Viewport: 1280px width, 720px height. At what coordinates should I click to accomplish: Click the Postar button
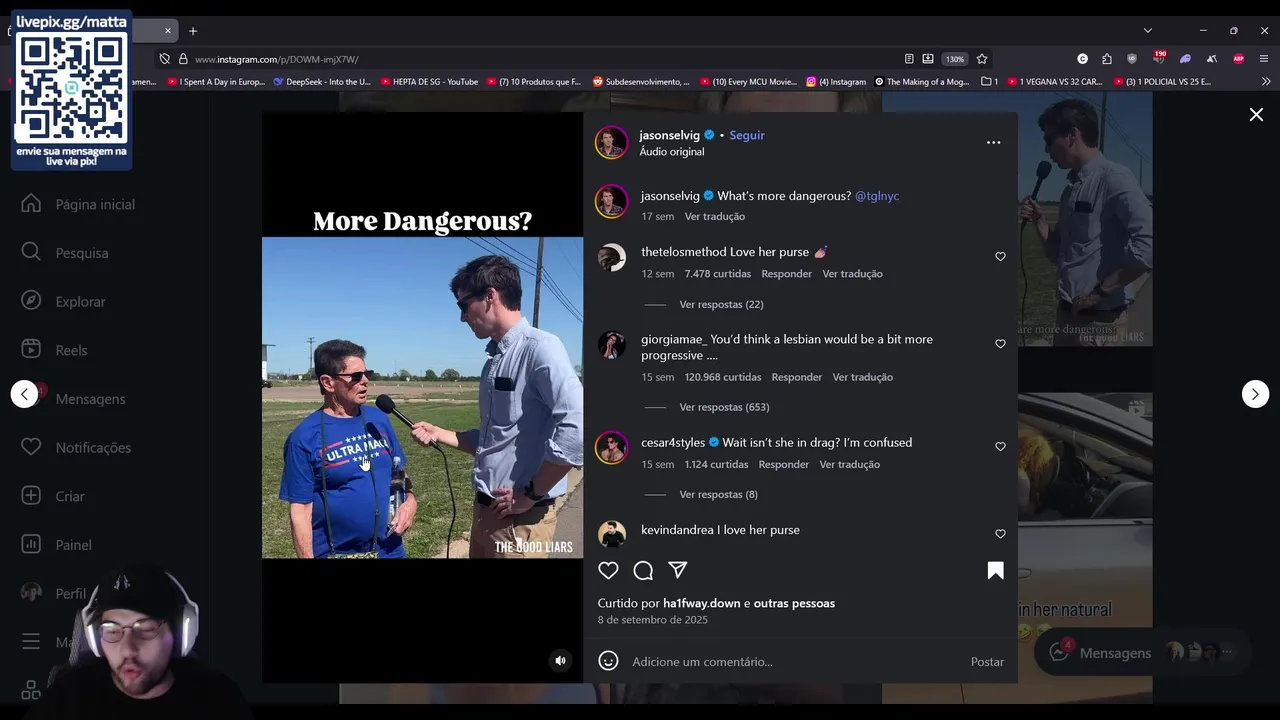[x=987, y=662]
